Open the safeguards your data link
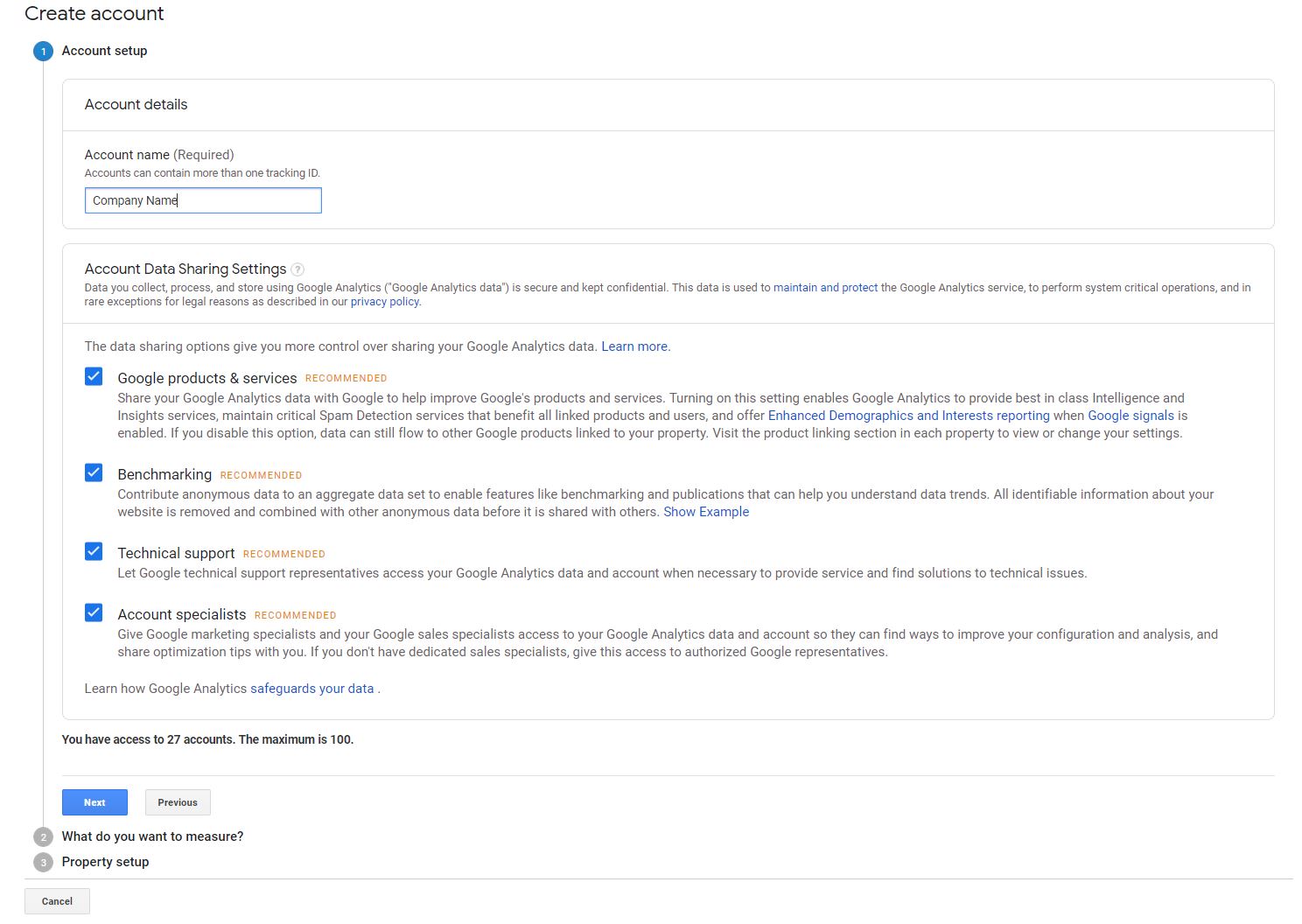The width and height of the screenshot is (1302, 924). 312,689
